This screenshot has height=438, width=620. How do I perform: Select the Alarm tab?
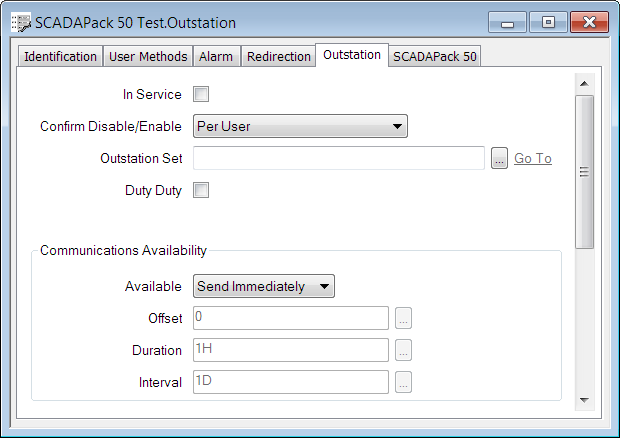coord(215,57)
